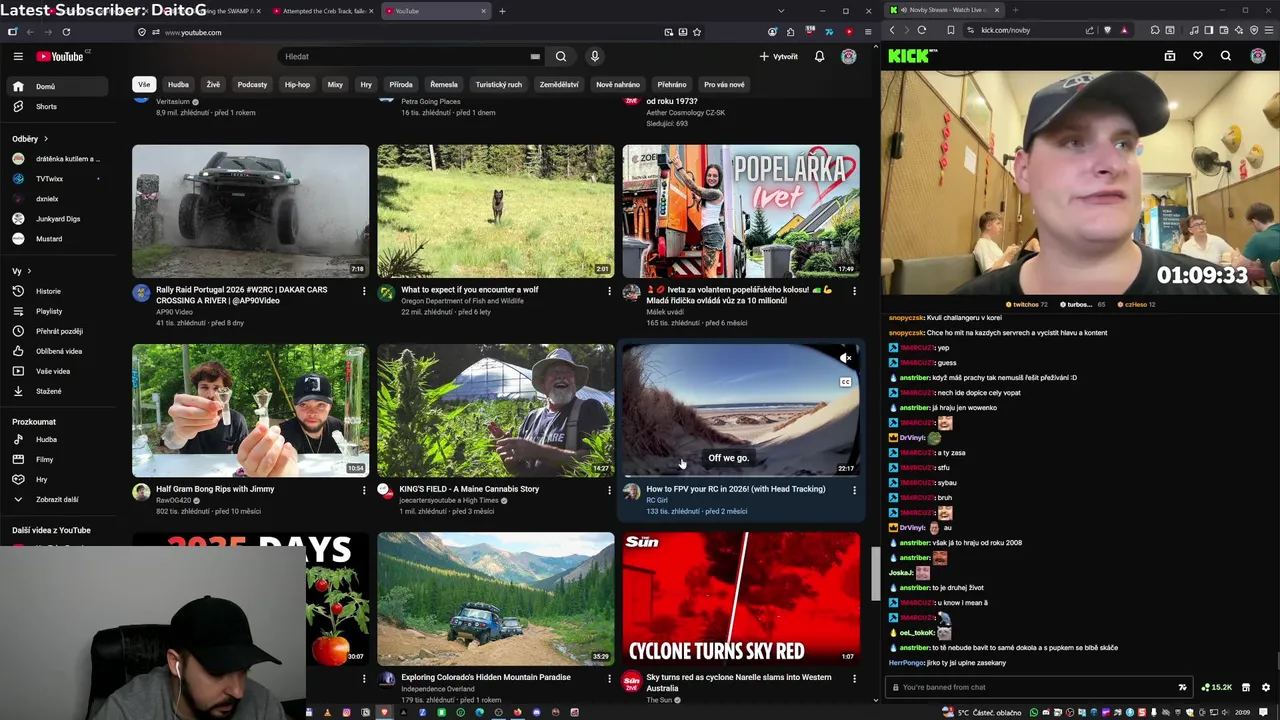Click the YouTube page vertical scrollbar
The height and width of the screenshot is (720, 1280).
click(876, 574)
